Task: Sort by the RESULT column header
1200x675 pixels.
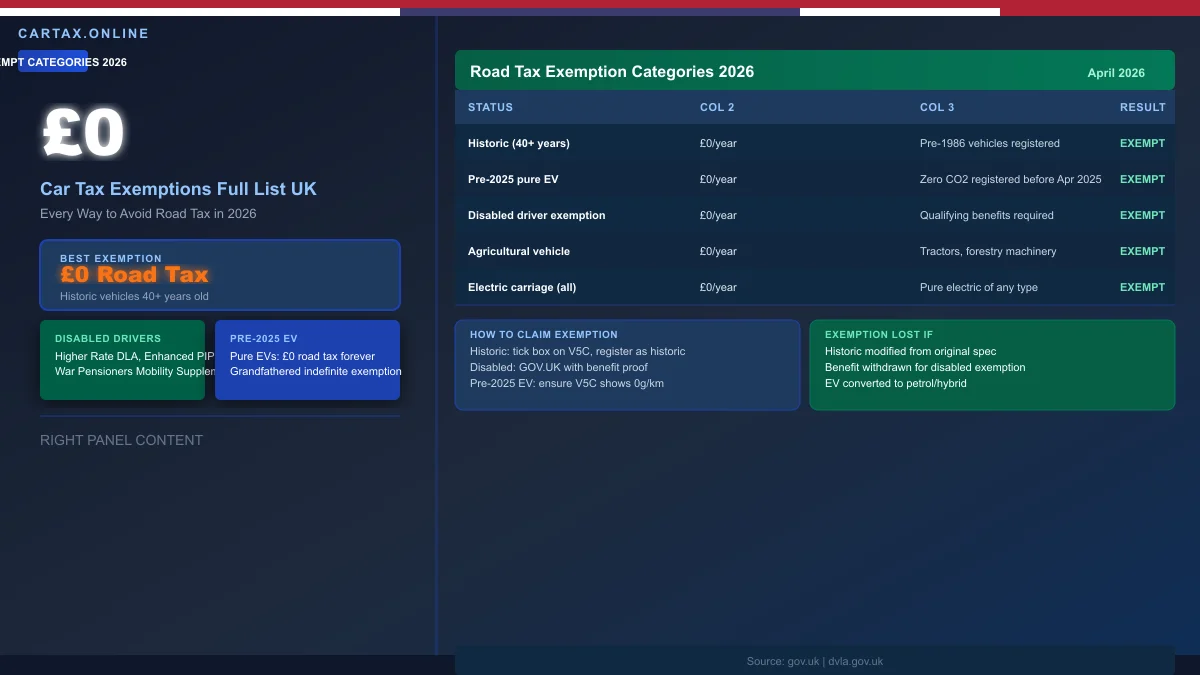Action: pos(1142,107)
